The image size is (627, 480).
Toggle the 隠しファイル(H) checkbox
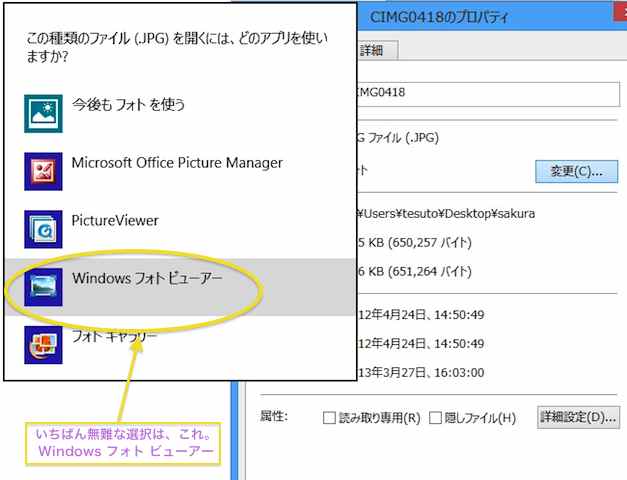coord(435,417)
